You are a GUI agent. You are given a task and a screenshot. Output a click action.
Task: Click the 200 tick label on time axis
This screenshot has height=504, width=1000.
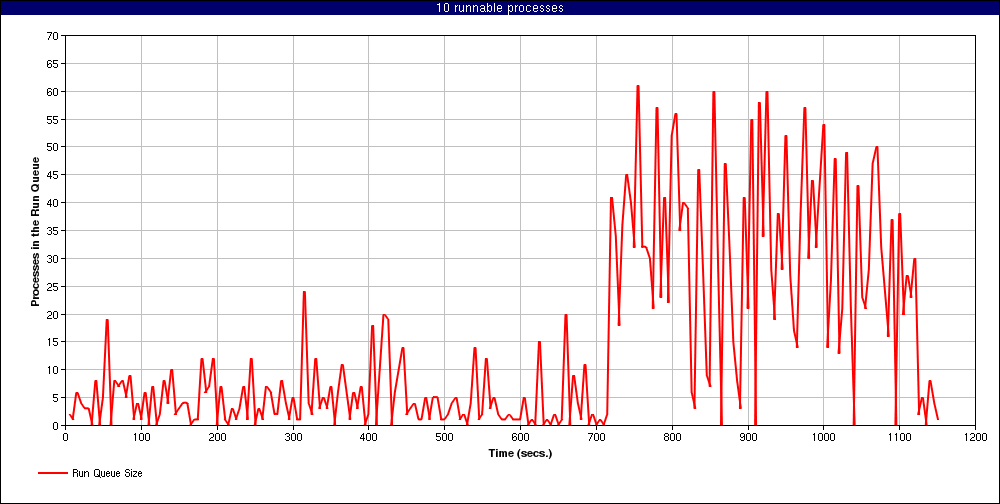[217, 437]
